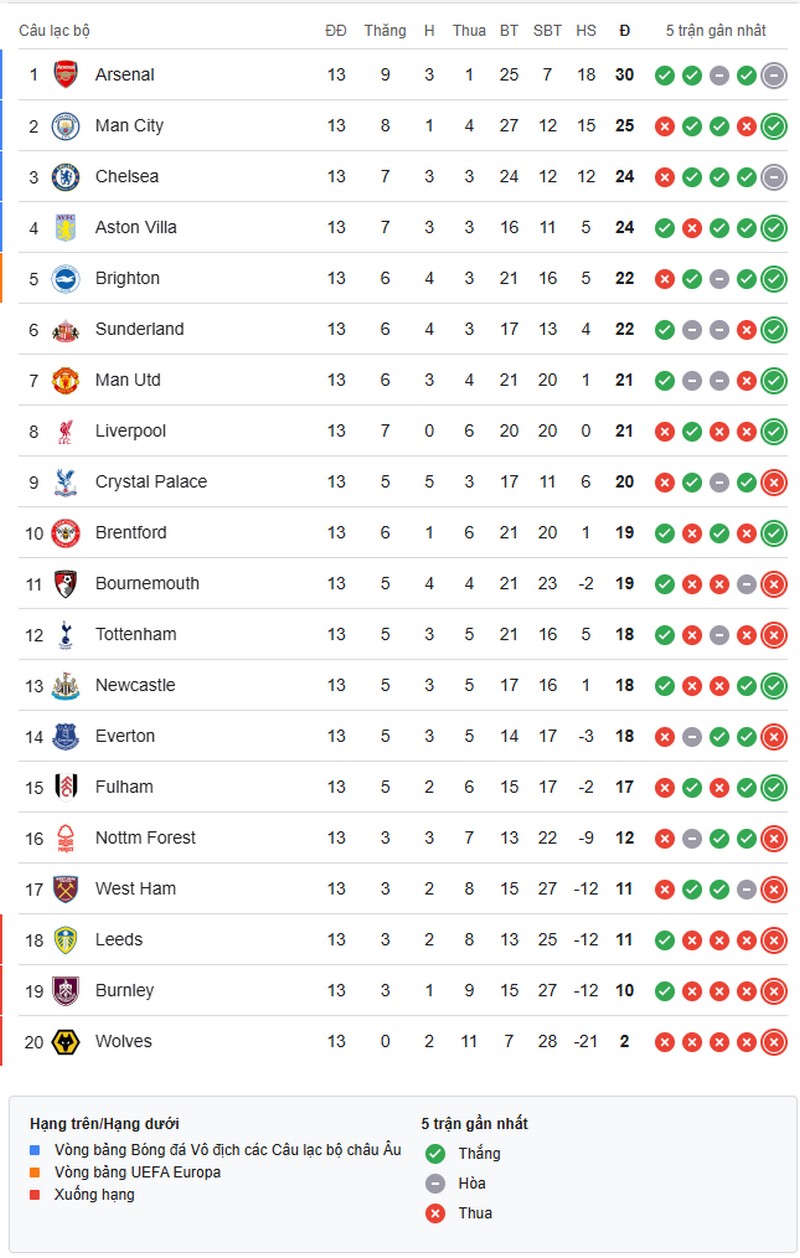Click the Liverpool club crest
The width and height of the screenshot is (800, 1258).
point(65,431)
